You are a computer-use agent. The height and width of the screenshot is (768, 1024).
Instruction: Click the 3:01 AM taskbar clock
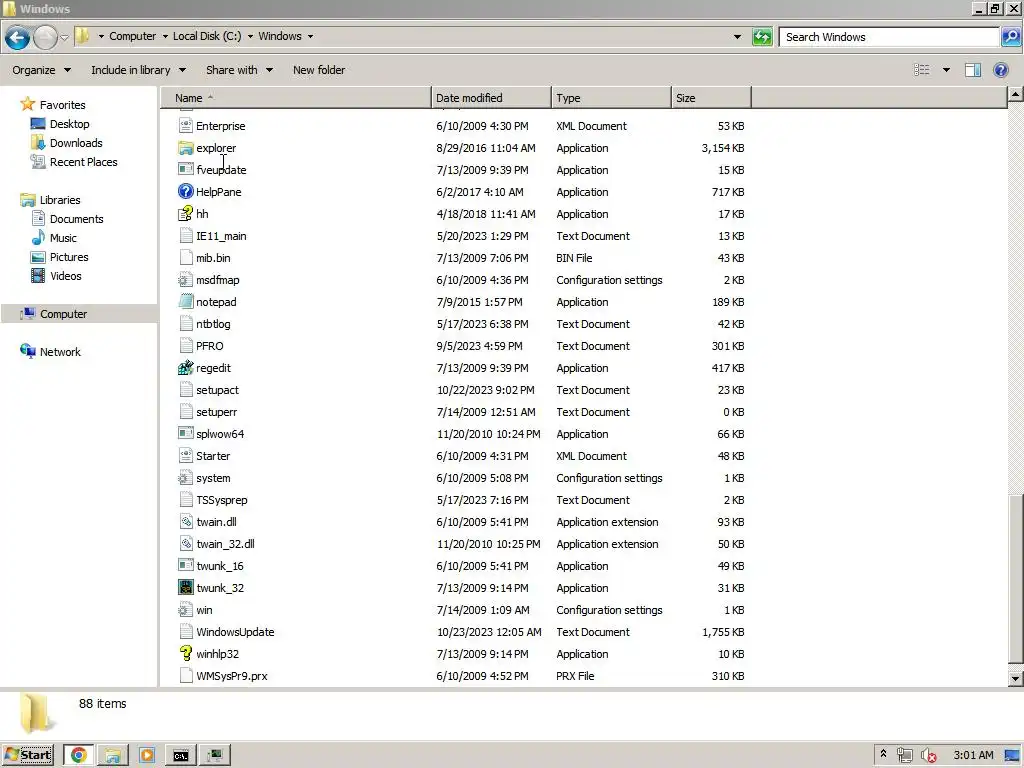pos(973,756)
